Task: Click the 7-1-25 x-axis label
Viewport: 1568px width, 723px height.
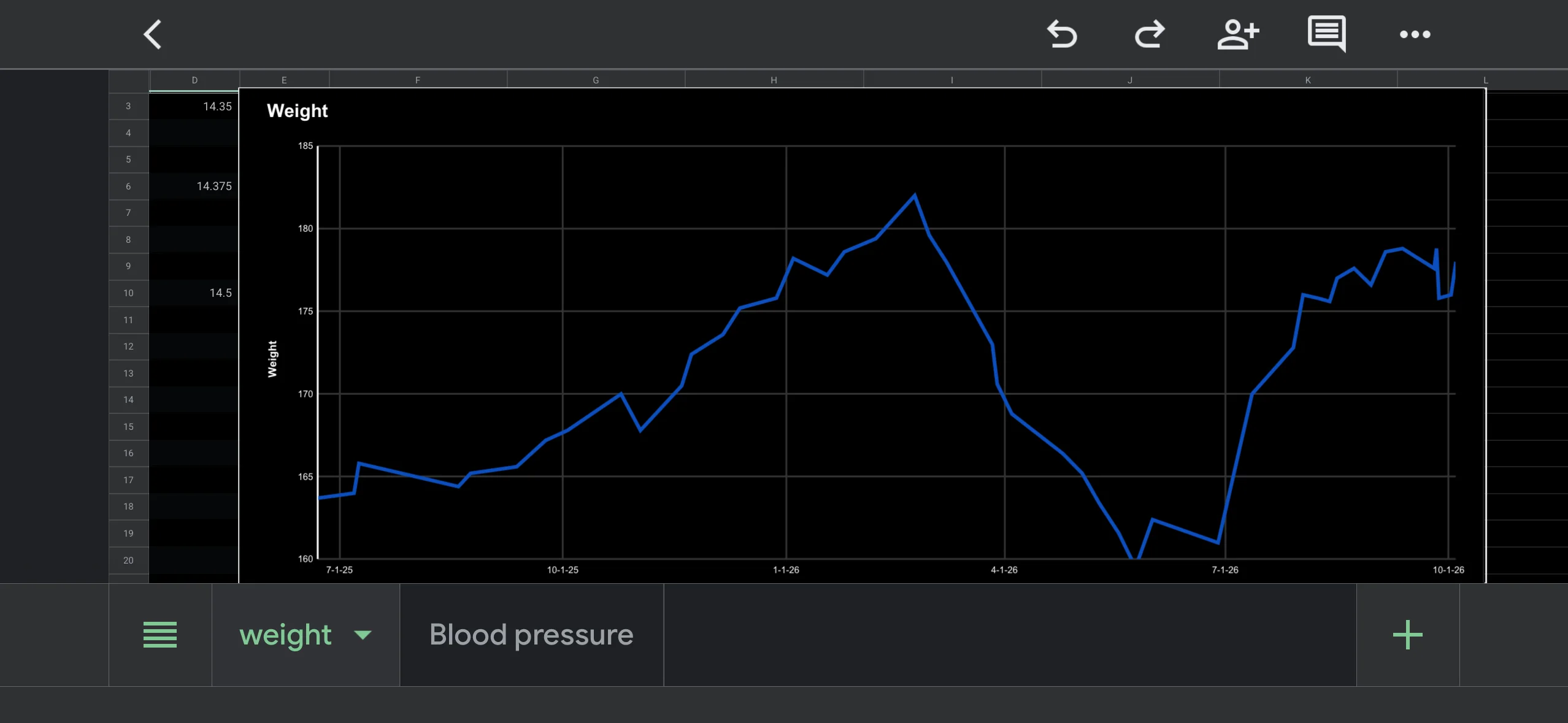Action: (x=339, y=570)
